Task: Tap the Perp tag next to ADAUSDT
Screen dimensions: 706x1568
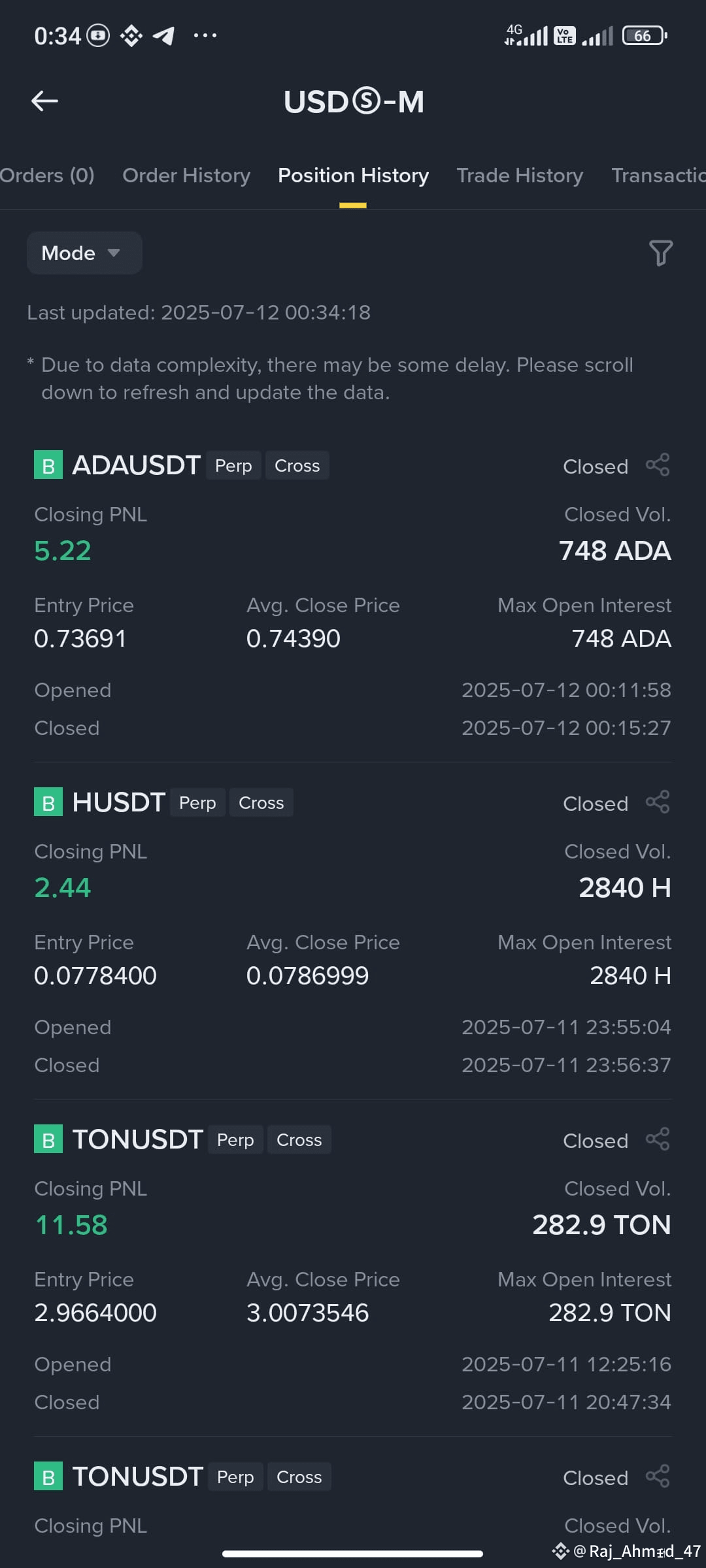Action: pos(233,466)
